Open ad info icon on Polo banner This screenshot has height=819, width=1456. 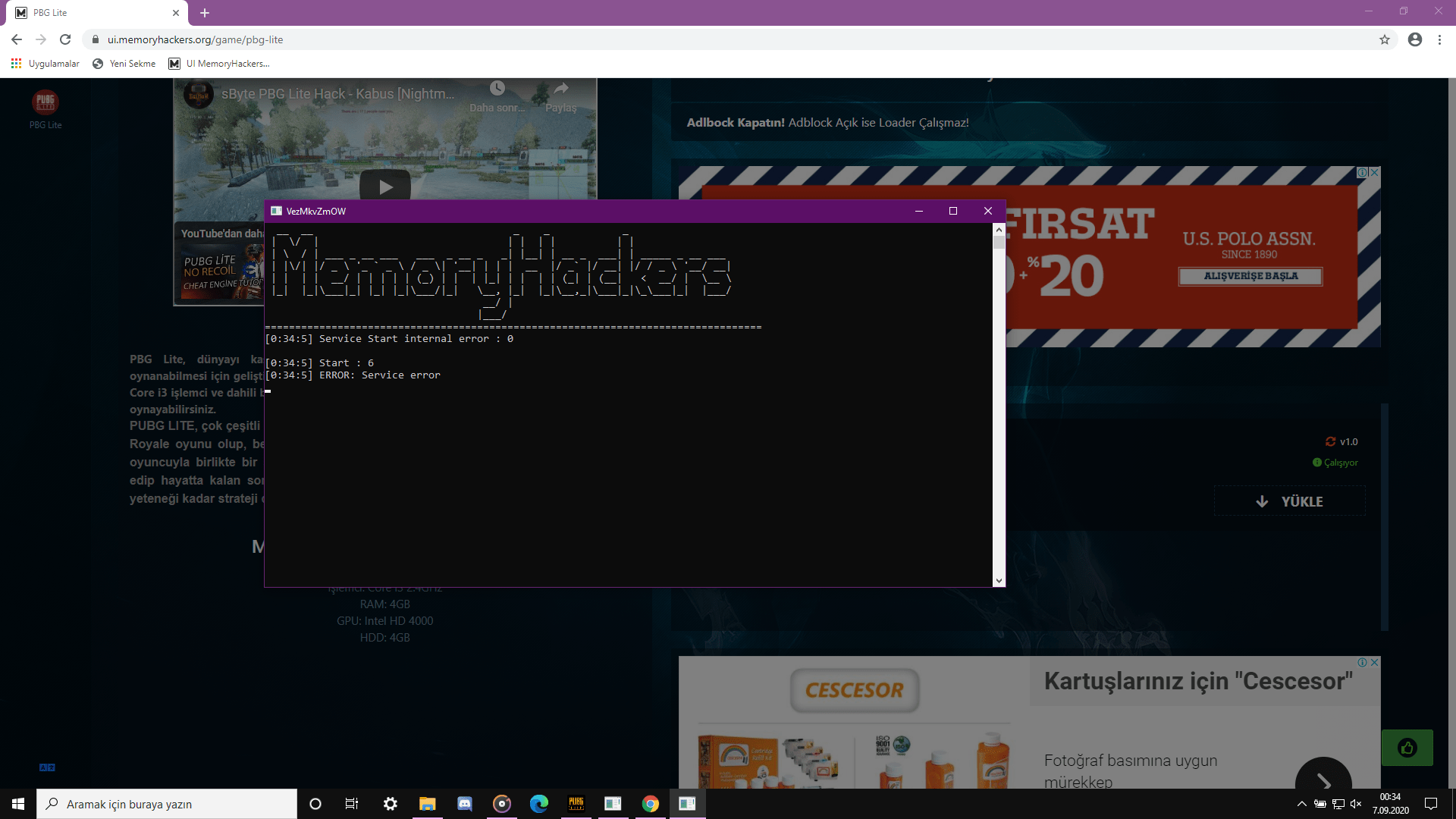tap(1362, 173)
